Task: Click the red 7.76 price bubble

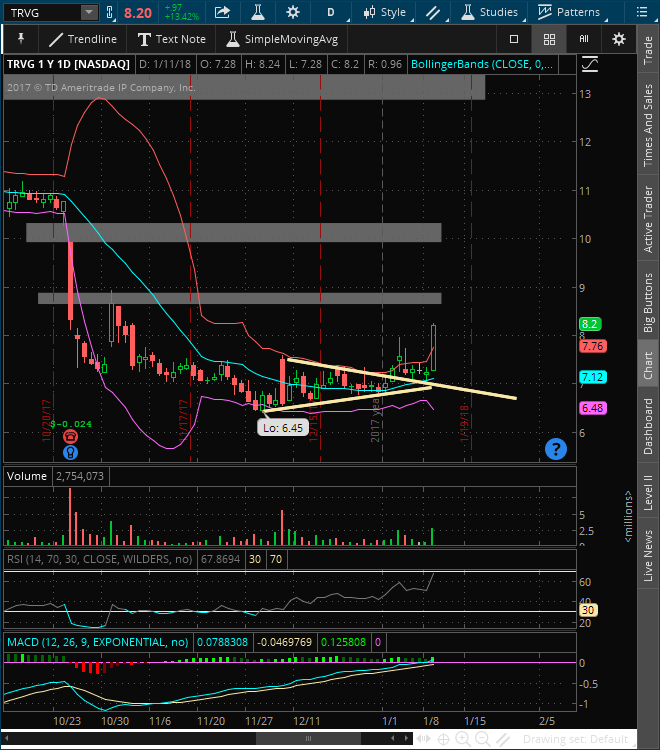Action: (593, 346)
